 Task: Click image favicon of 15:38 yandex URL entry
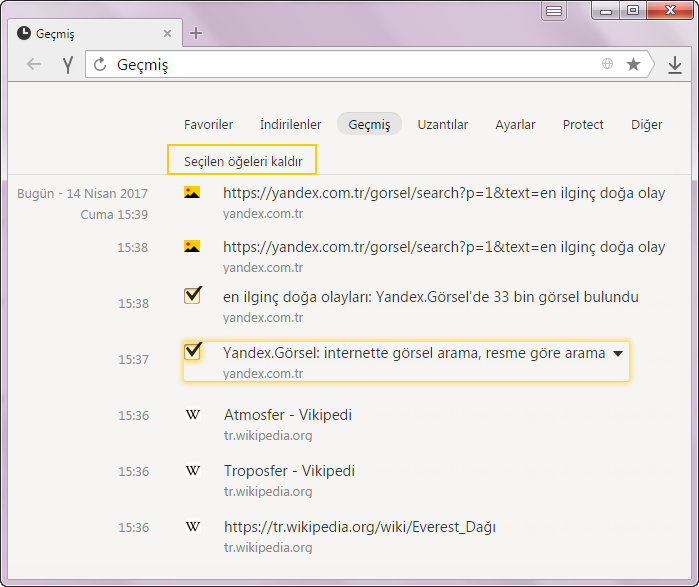[x=192, y=246]
